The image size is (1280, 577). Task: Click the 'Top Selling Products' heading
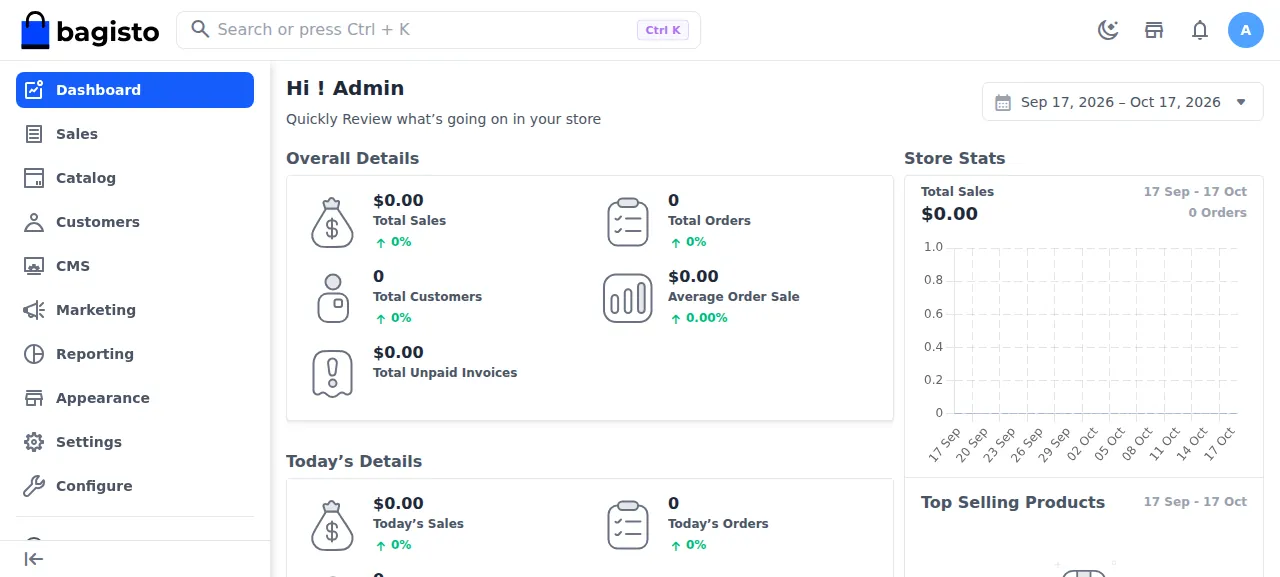click(x=1013, y=502)
